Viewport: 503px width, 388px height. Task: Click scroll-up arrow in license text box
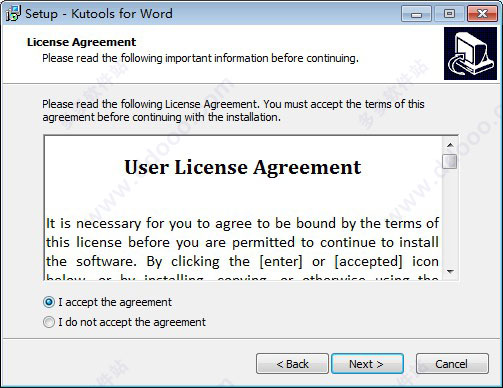tap(450, 145)
